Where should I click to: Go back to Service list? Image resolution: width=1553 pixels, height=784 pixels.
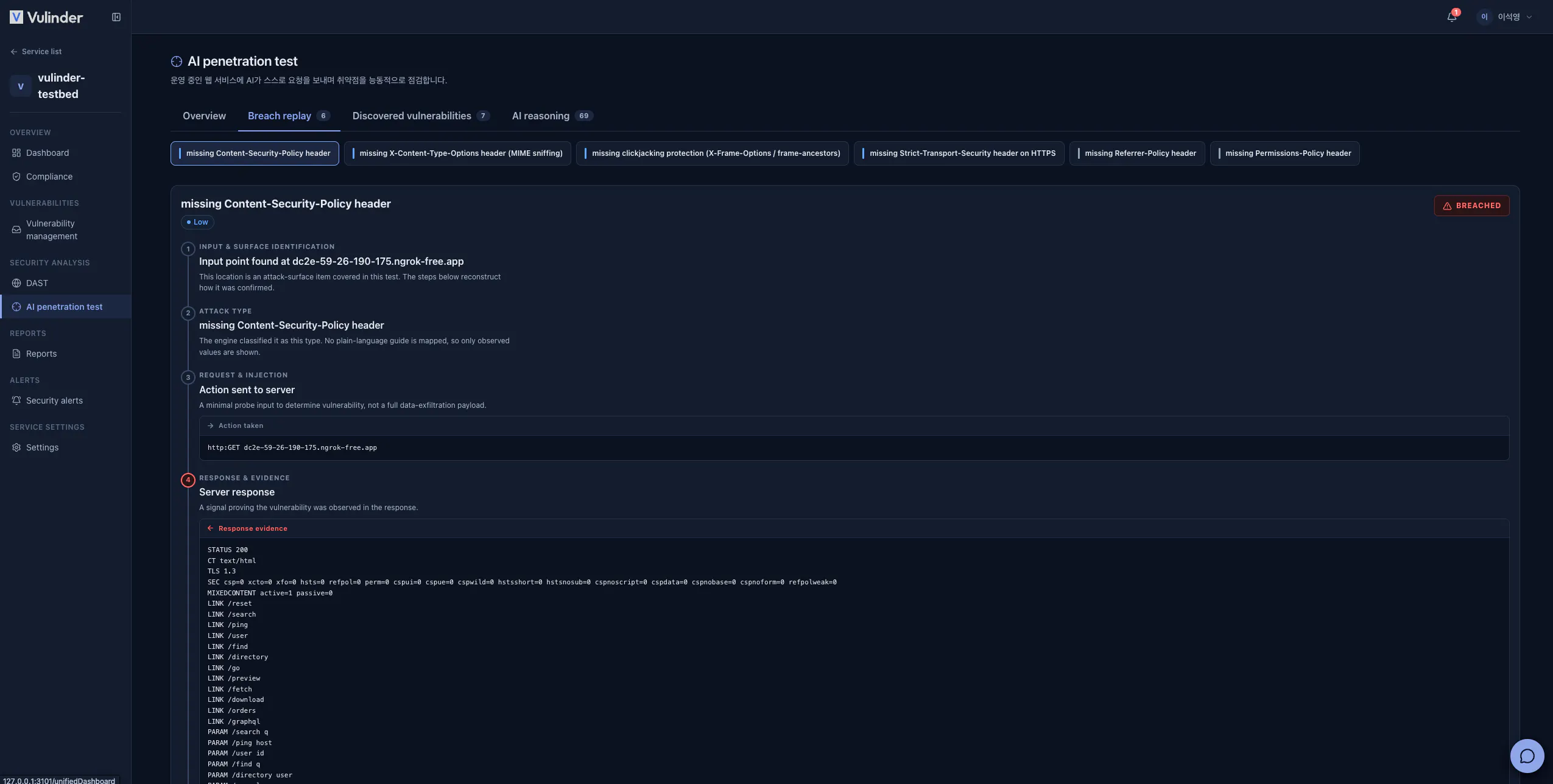pyautogui.click(x=36, y=52)
